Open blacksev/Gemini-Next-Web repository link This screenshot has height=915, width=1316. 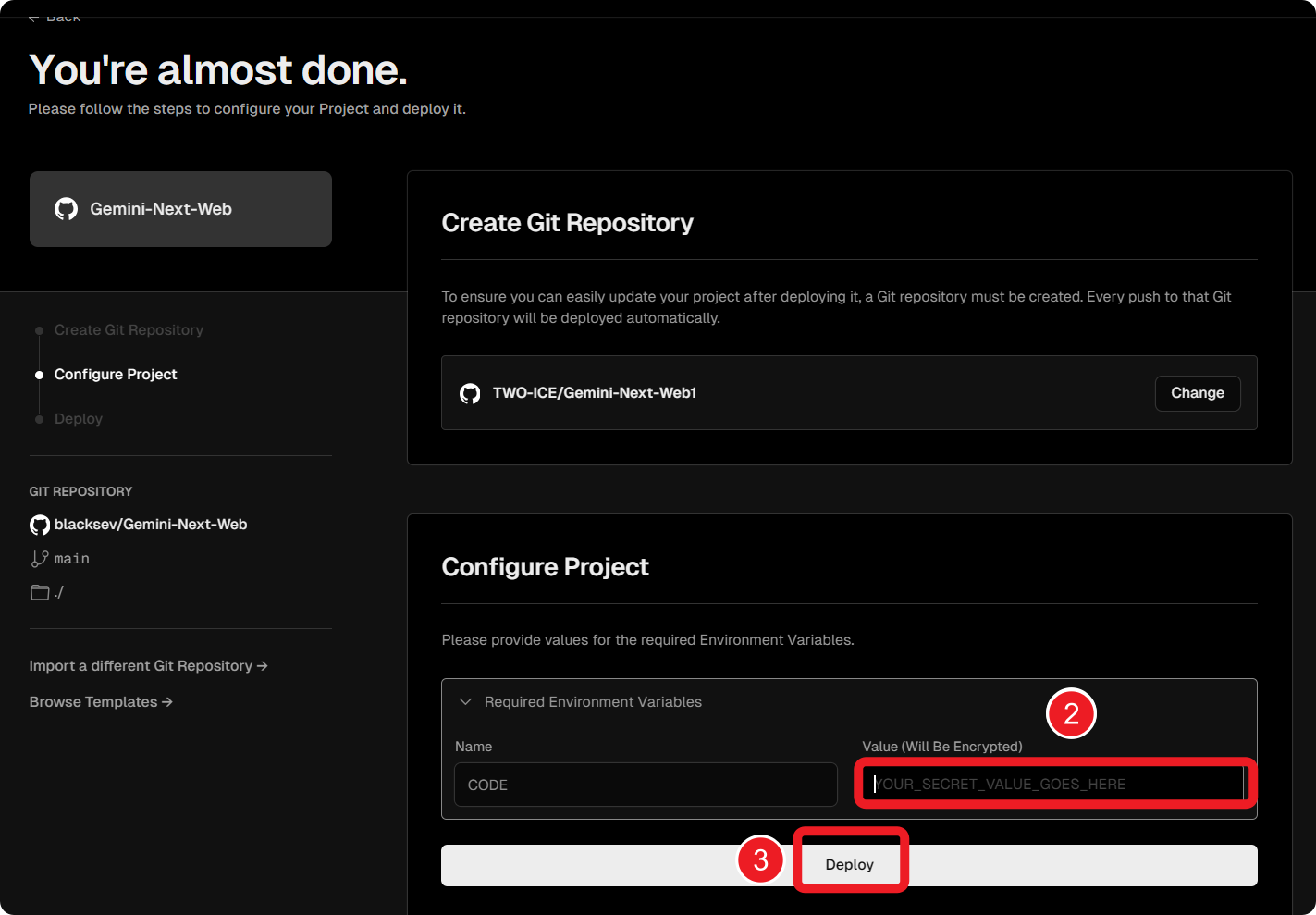151,525
